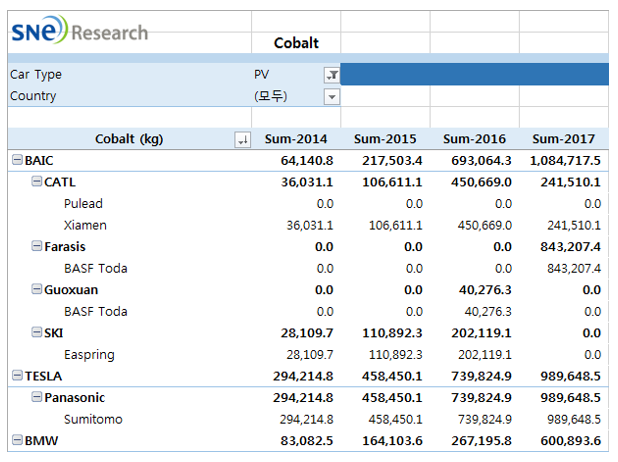The image size is (618, 462).
Task: Select the Guoxuan row label
Action: click(x=71, y=290)
